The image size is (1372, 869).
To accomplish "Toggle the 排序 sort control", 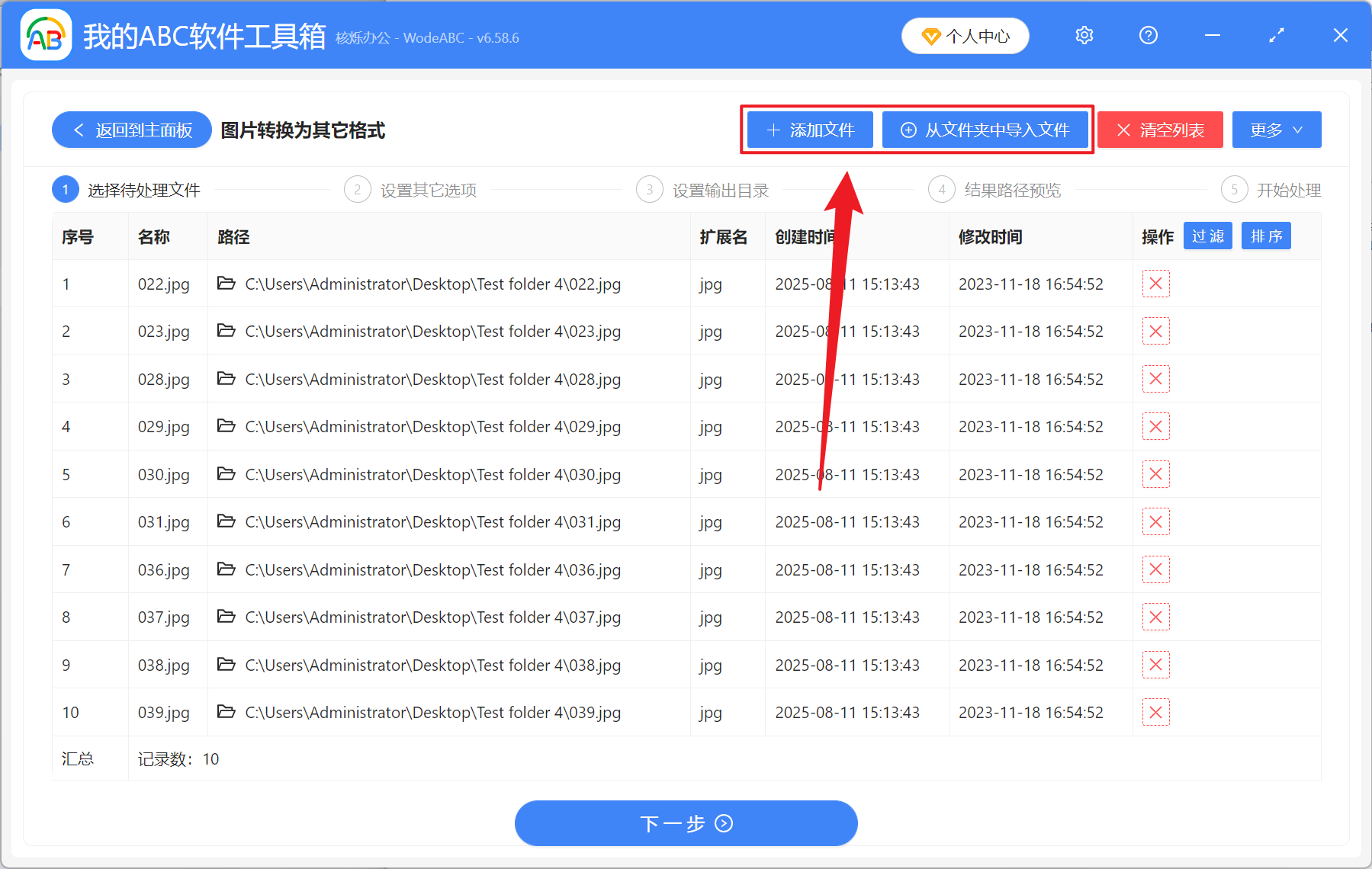I will (x=1266, y=236).
